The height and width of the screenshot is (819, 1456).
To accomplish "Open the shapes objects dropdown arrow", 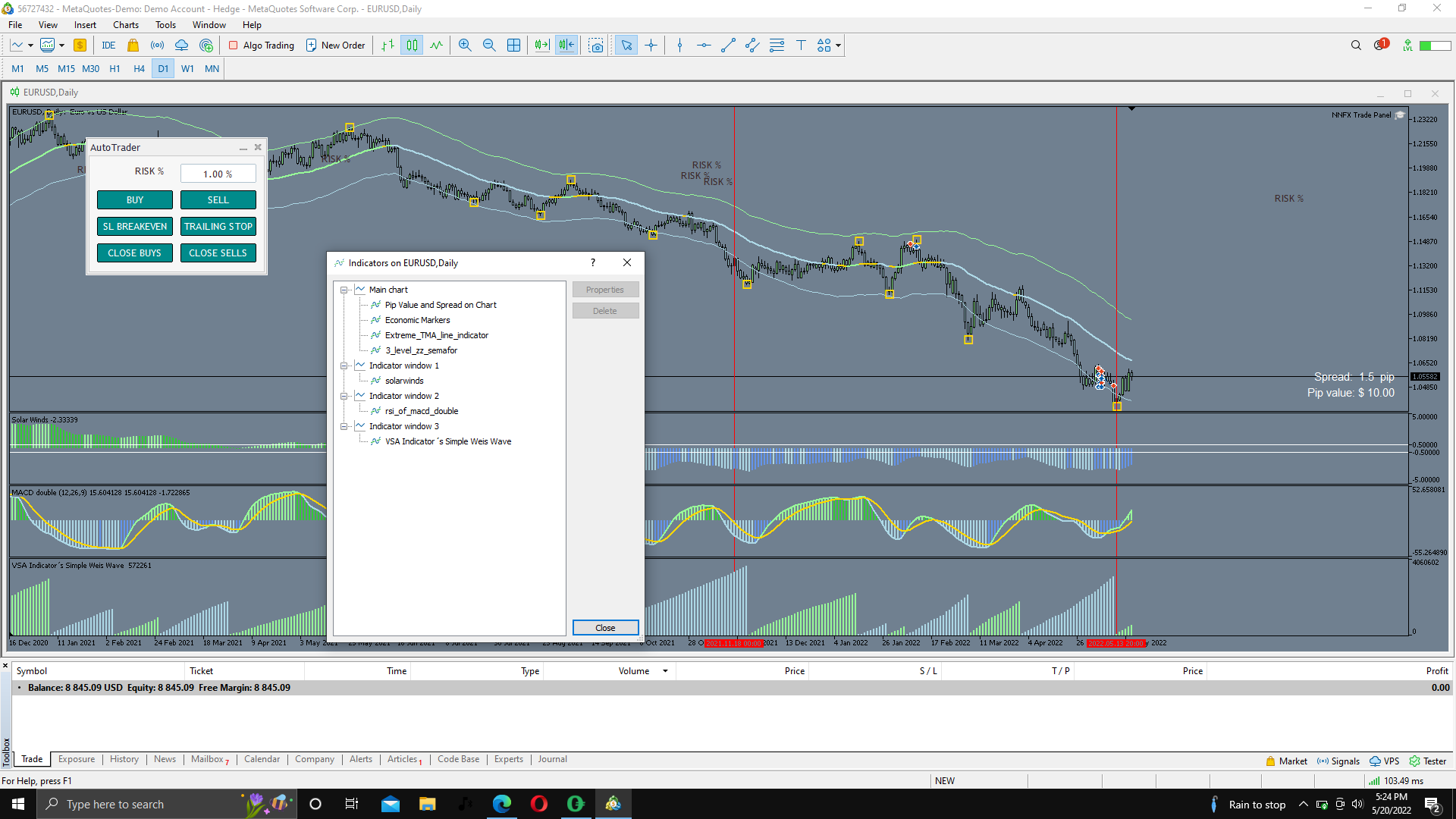I will (838, 45).
